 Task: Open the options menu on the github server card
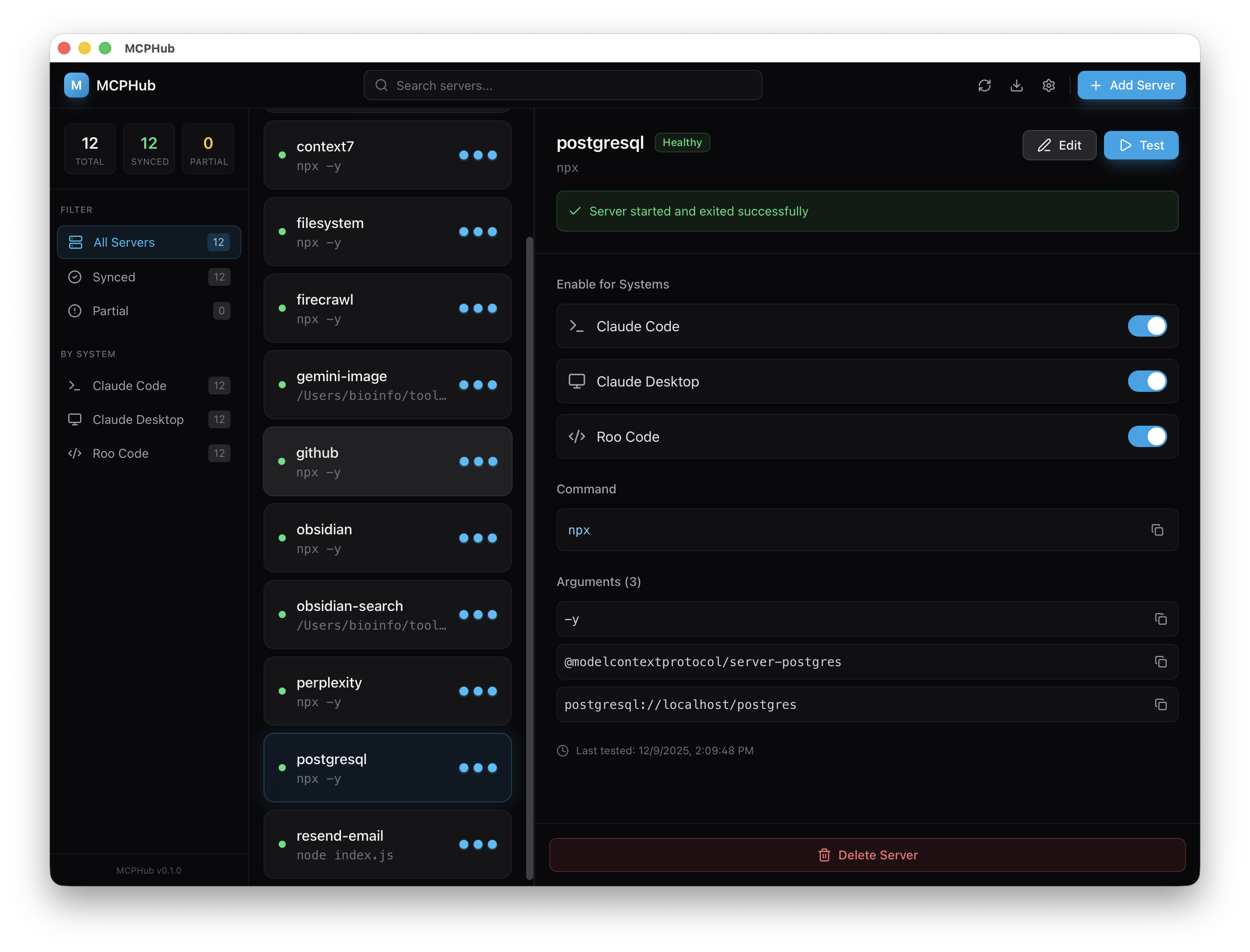point(478,461)
